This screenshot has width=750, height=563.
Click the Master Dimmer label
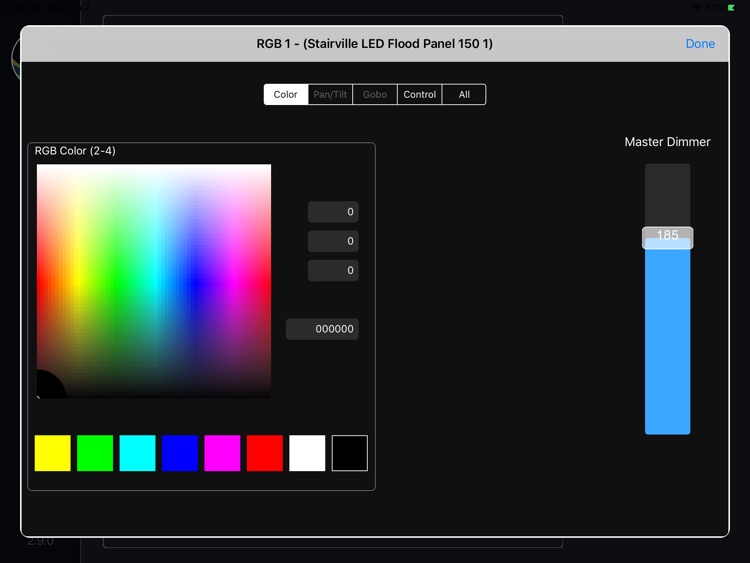pyautogui.click(x=667, y=142)
